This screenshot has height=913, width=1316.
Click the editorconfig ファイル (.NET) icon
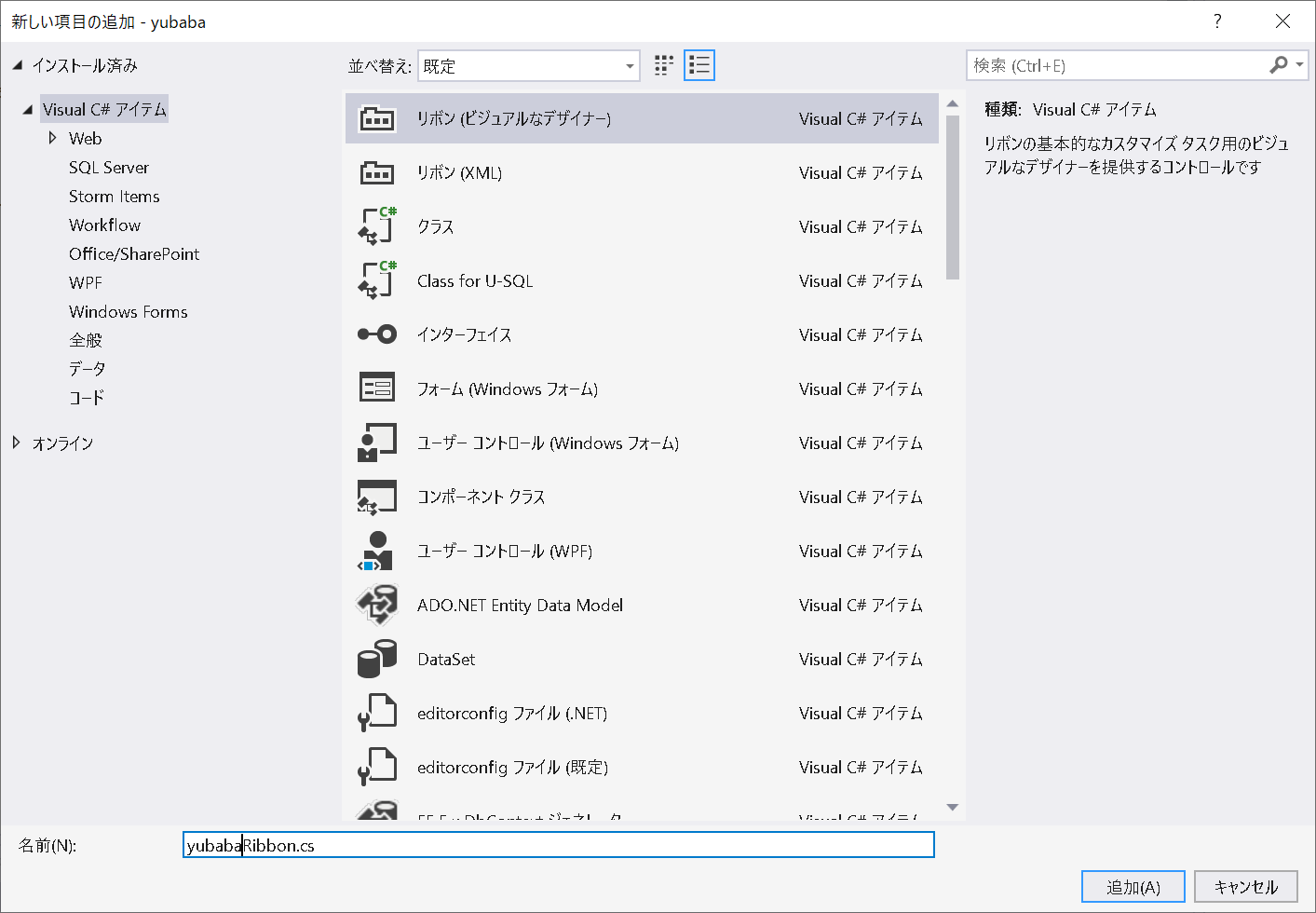[x=377, y=713]
